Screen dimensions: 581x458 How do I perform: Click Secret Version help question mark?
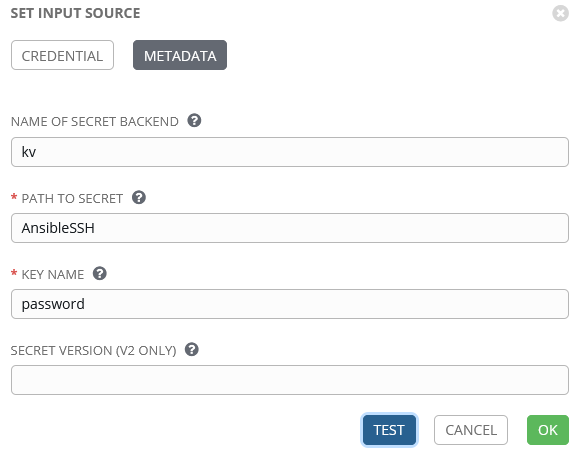click(x=192, y=349)
